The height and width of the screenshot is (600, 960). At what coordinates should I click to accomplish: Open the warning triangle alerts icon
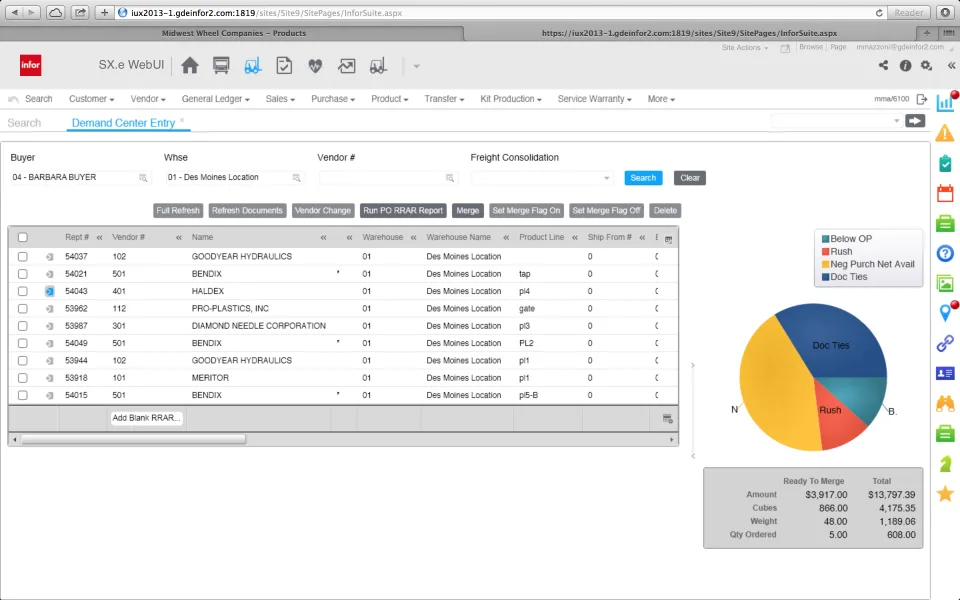pos(945,133)
